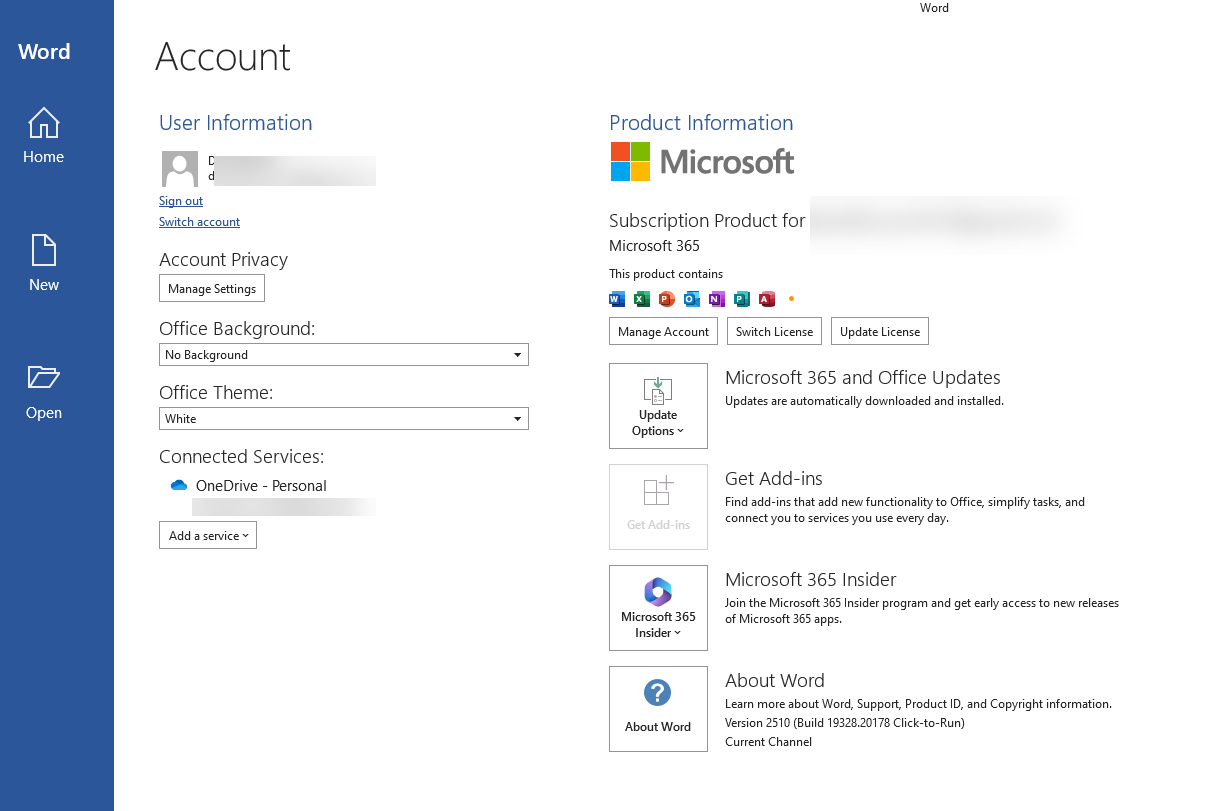Open the Update Options menu button
The width and height of the screenshot is (1207, 811).
658,406
